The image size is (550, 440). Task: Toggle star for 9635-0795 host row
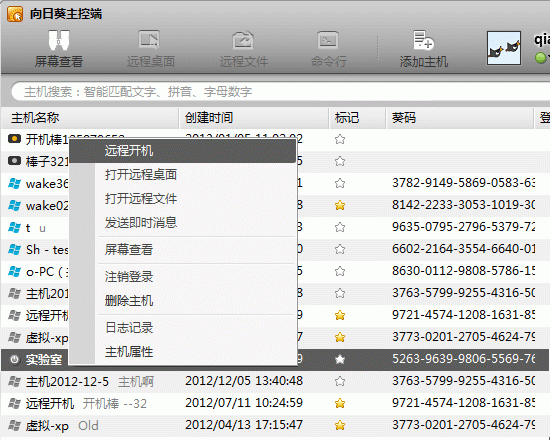(x=340, y=227)
